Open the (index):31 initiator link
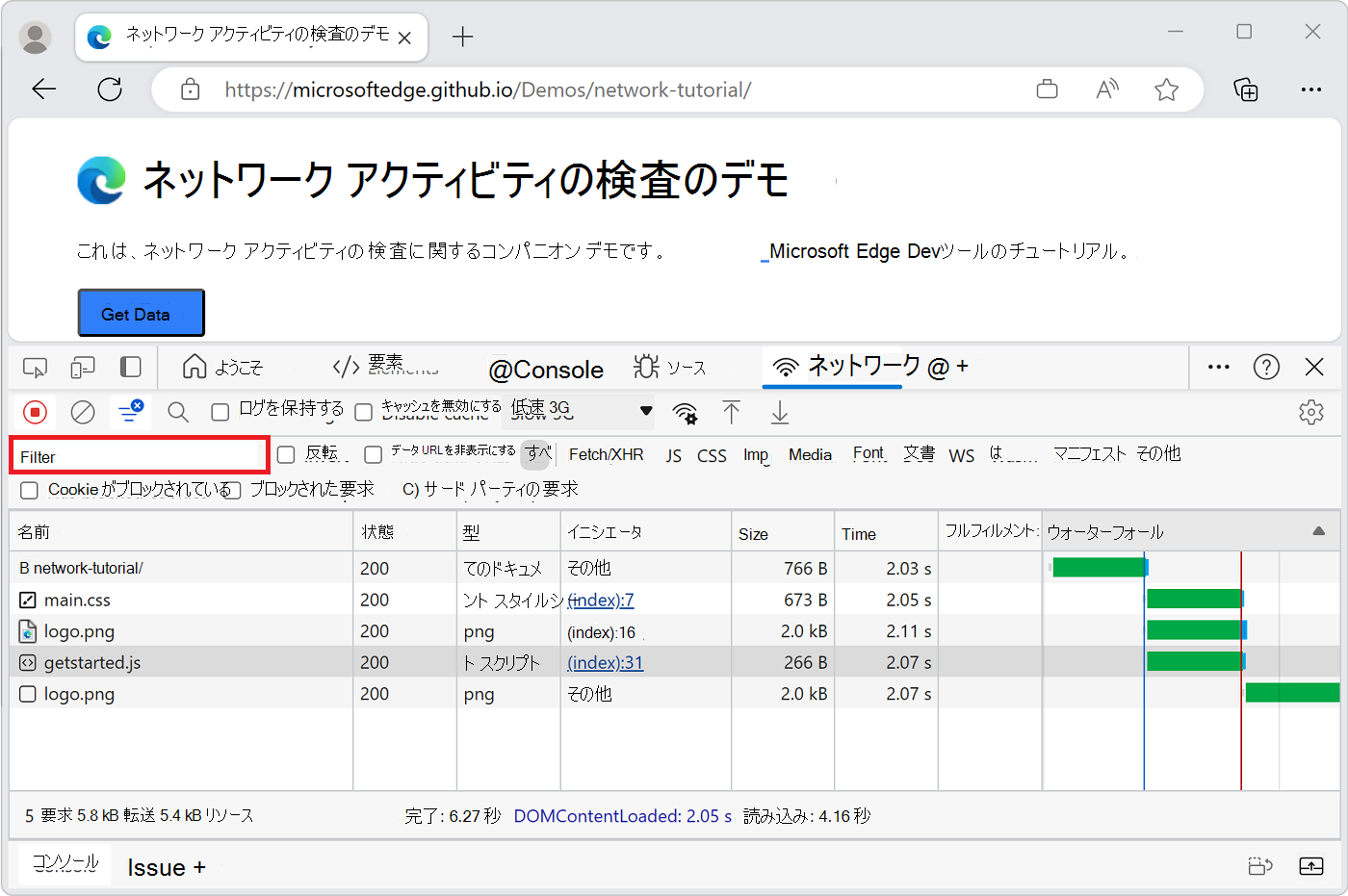Screen dimensions: 1348x896 pos(605,662)
